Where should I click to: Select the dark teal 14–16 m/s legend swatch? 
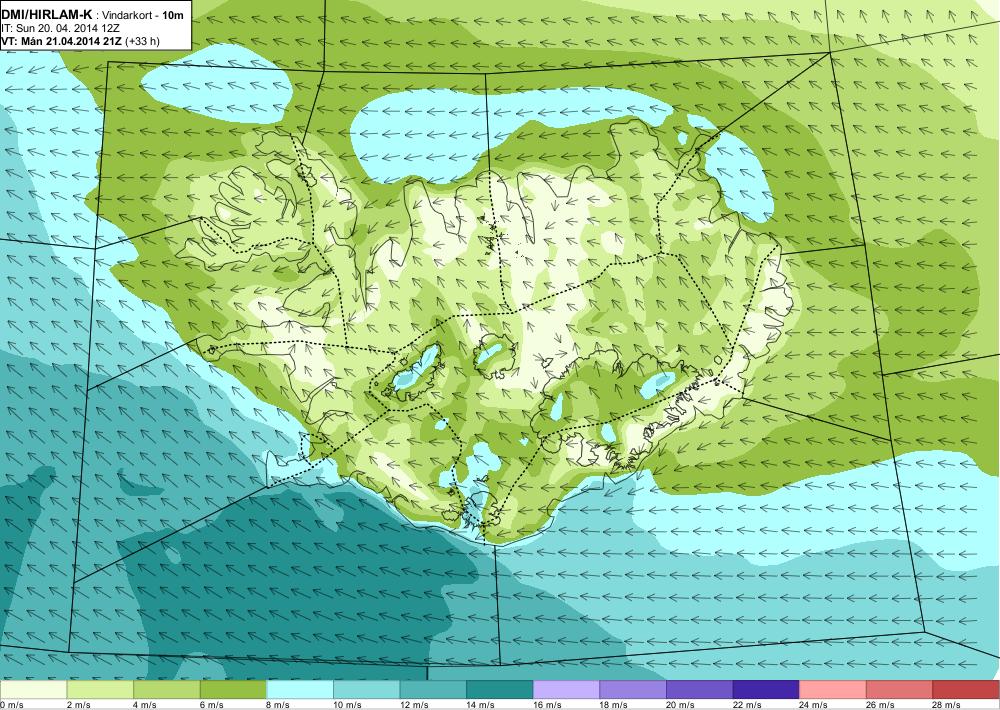[x=499, y=690]
